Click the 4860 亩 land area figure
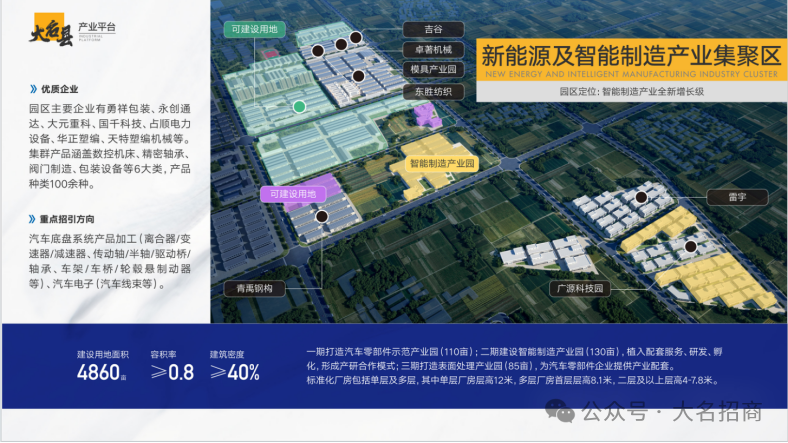The width and height of the screenshot is (788, 443). pyautogui.click(x=101, y=373)
